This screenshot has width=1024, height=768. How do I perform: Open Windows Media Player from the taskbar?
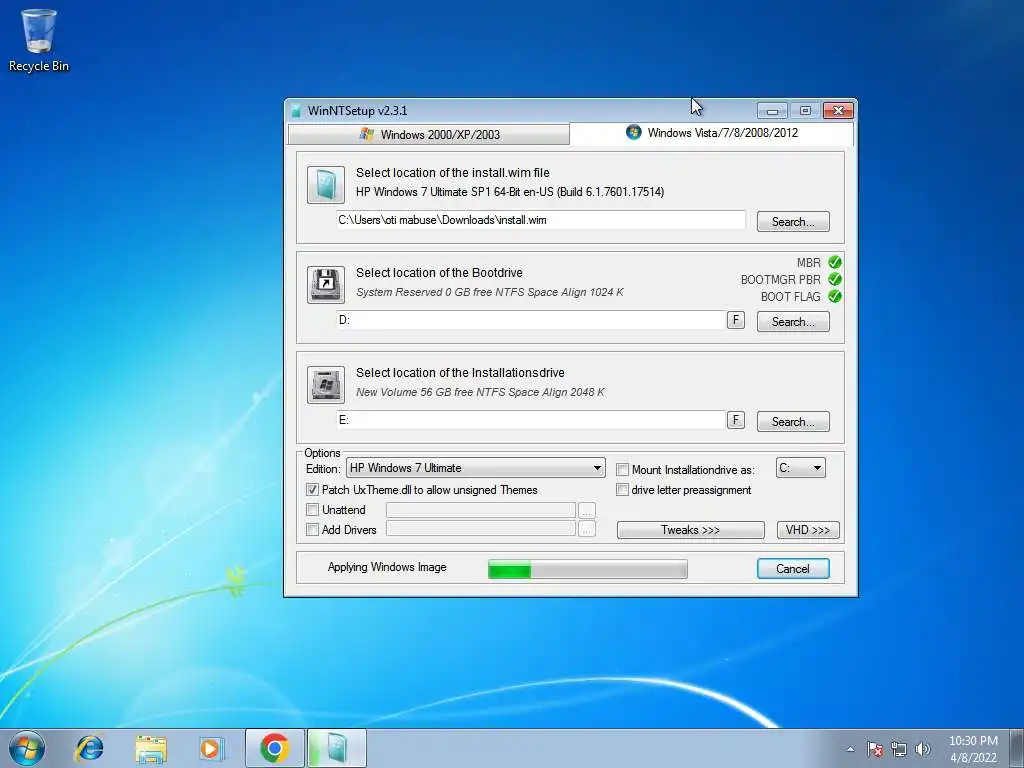(x=212, y=748)
